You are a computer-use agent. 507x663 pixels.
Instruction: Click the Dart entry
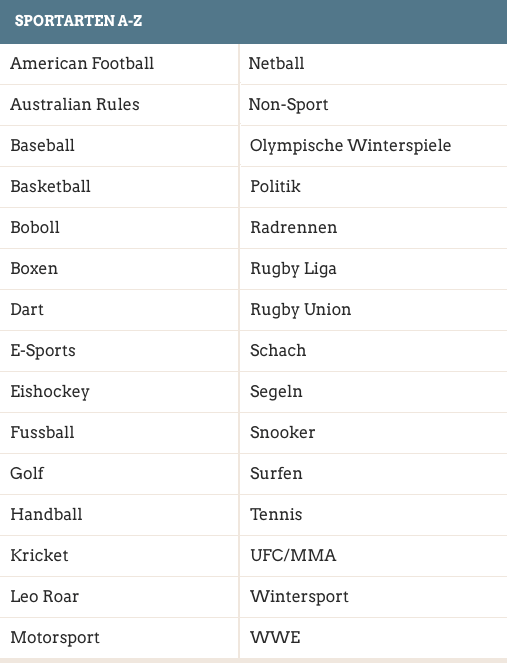click(x=27, y=310)
